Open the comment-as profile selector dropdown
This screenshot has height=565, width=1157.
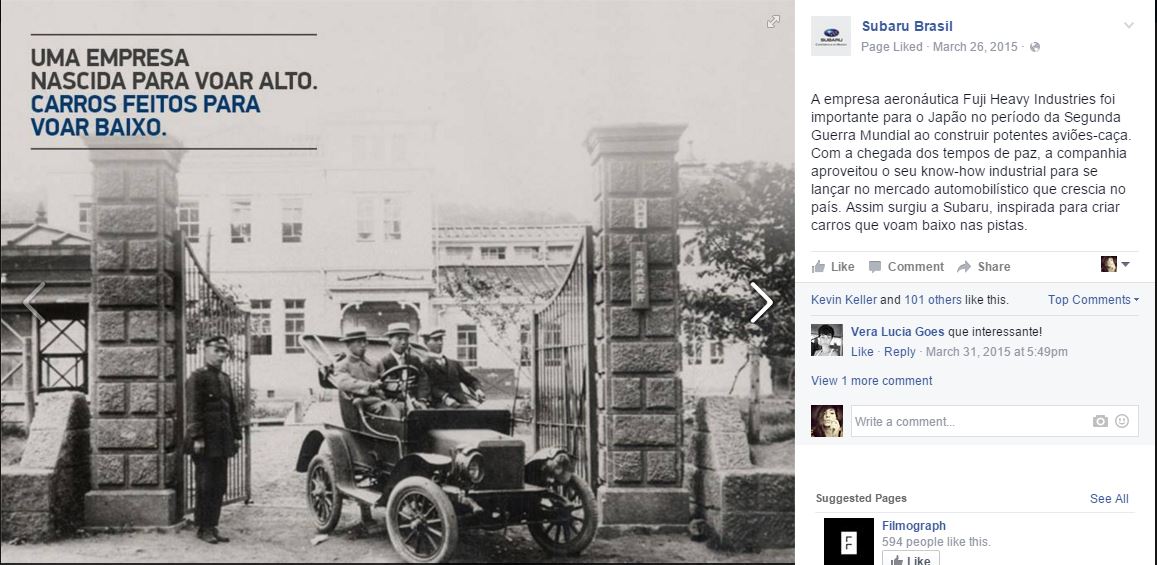coord(1115,264)
